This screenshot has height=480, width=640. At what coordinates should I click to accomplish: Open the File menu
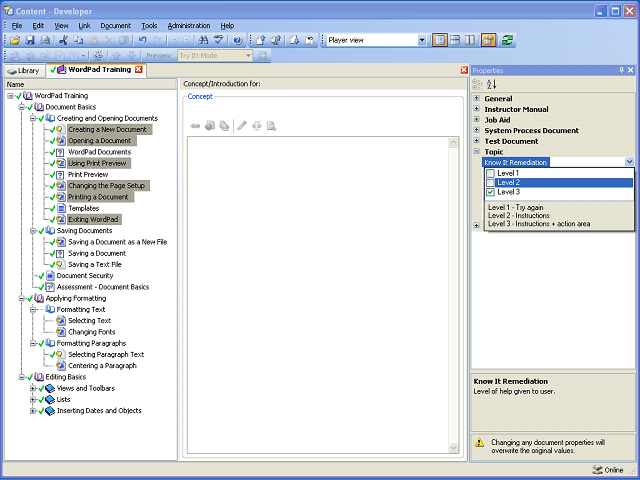click(x=17, y=26)
